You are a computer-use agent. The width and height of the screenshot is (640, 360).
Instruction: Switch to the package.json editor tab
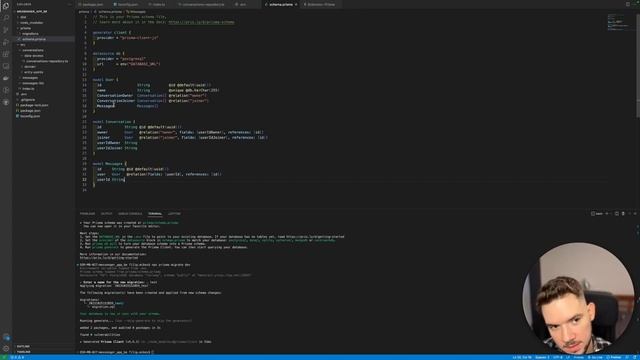tap(93, 4)
